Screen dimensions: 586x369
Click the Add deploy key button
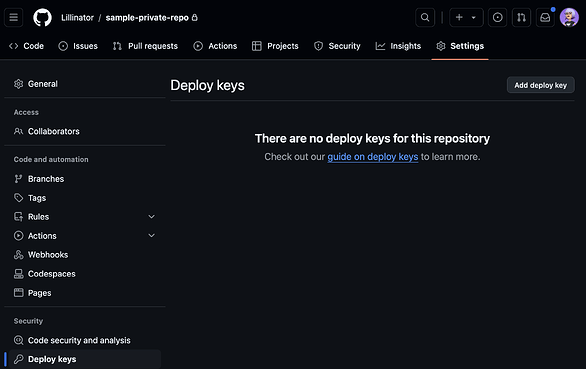pos(540,85)
